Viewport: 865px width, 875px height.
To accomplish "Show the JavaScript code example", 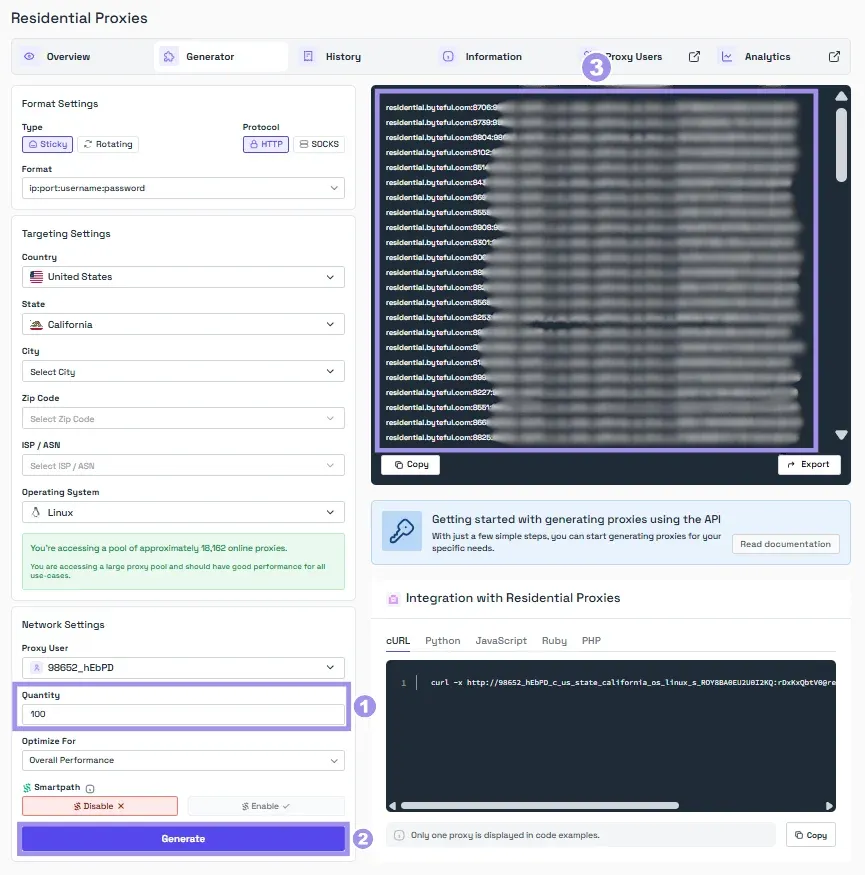I will point(501,641).
